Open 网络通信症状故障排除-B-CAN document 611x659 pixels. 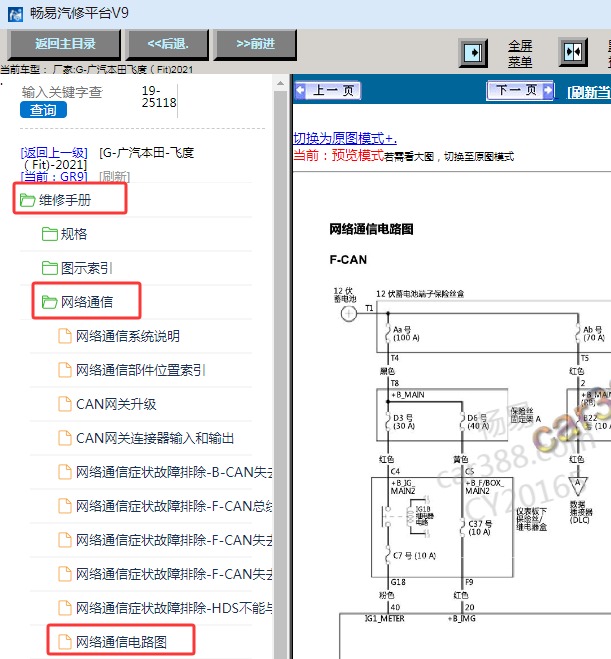174,472
